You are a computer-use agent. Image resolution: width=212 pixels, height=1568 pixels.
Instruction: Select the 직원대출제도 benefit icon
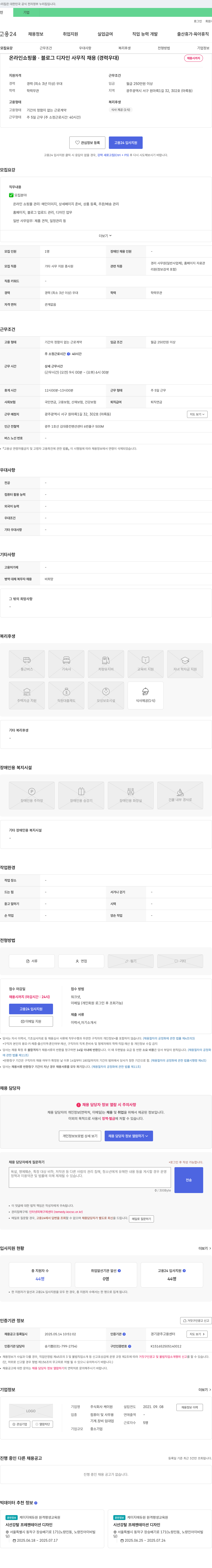[66, 696]
